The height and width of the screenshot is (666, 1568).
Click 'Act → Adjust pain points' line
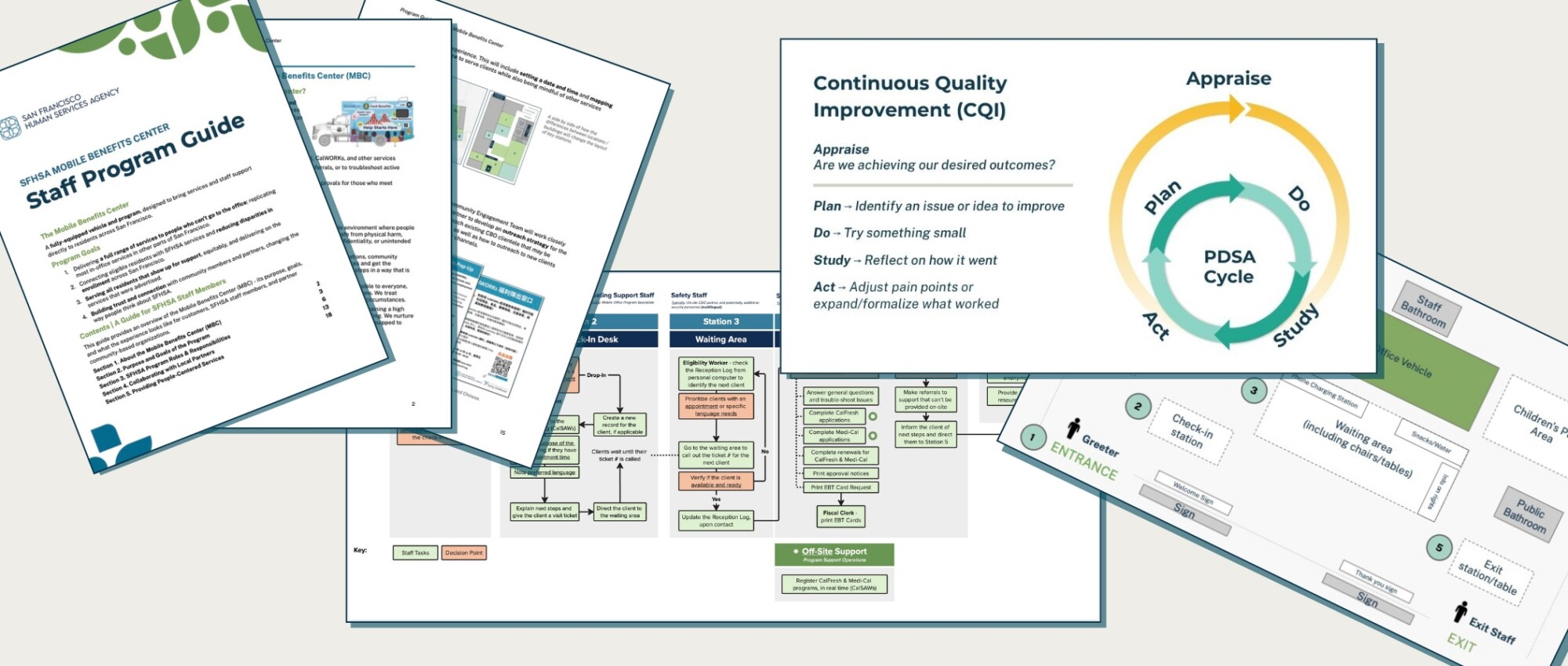906,295
